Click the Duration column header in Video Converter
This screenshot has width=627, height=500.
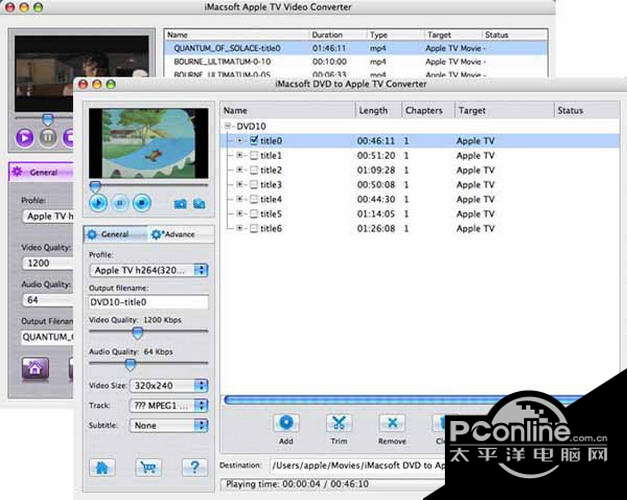(338, 35)
